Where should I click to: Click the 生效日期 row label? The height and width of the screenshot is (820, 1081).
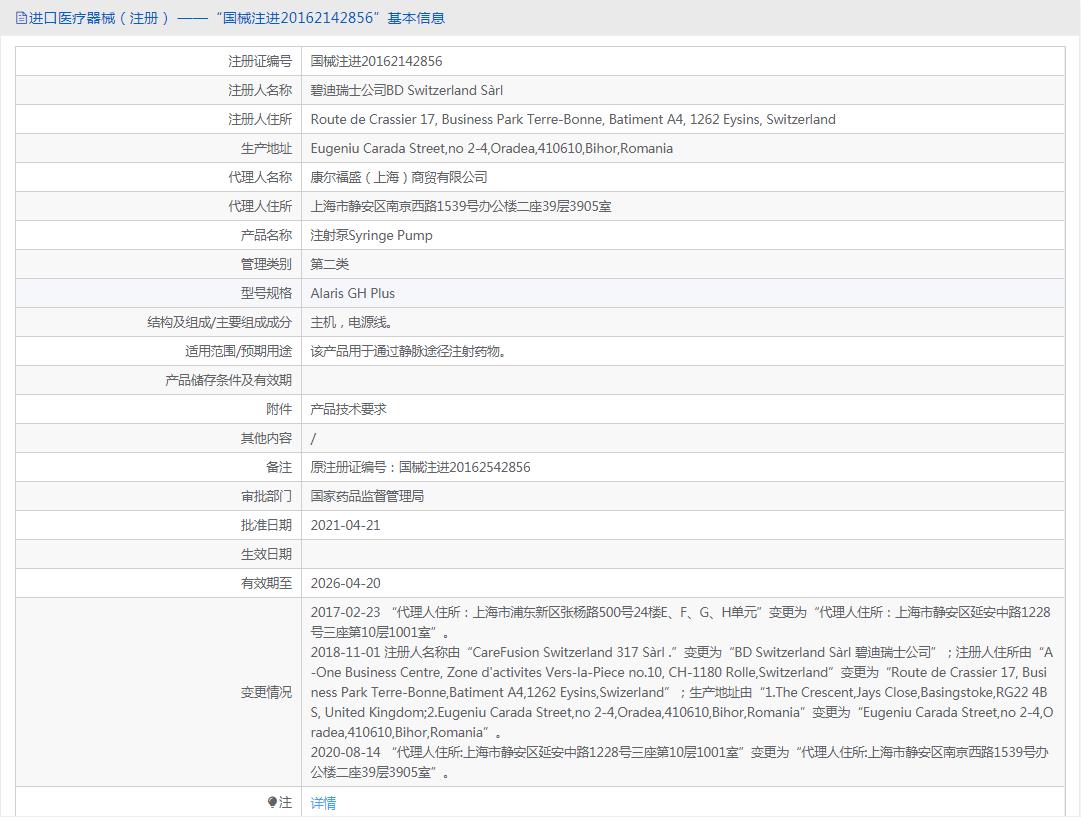tap(266, 554)
